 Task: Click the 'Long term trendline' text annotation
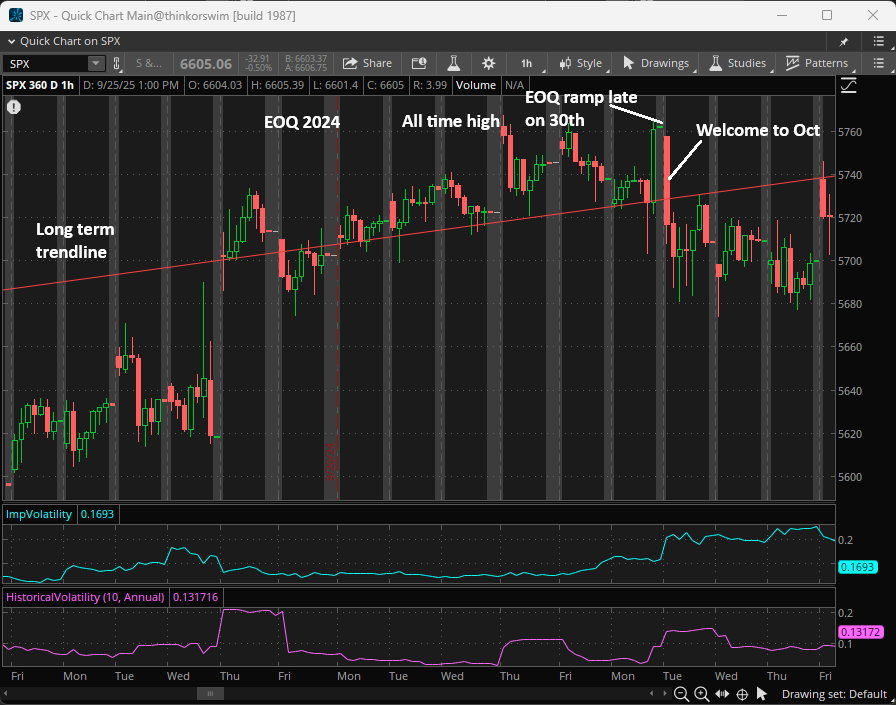click(x=75, y=241)
